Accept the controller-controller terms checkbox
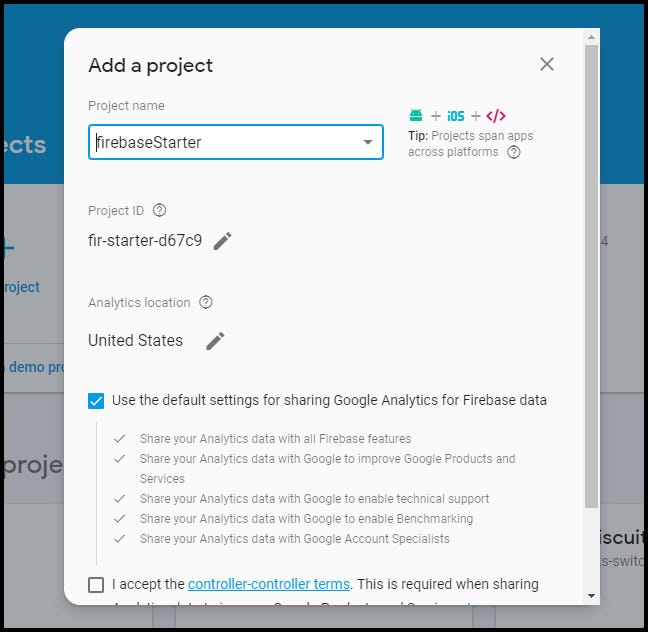648x632 pixels. tap(96, 585)
